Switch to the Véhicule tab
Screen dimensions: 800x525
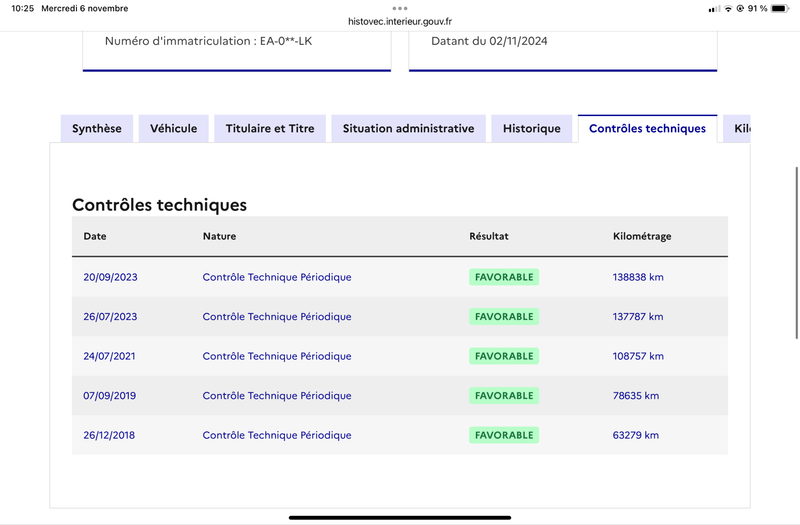(x=173, y=129)
